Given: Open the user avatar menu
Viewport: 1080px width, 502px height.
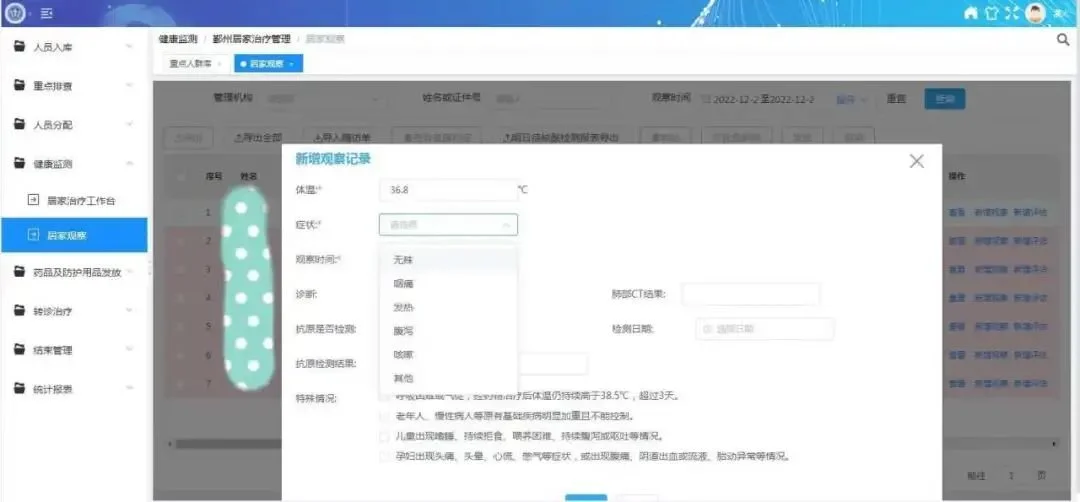Looking at the screenshot, I should 1035,13.
